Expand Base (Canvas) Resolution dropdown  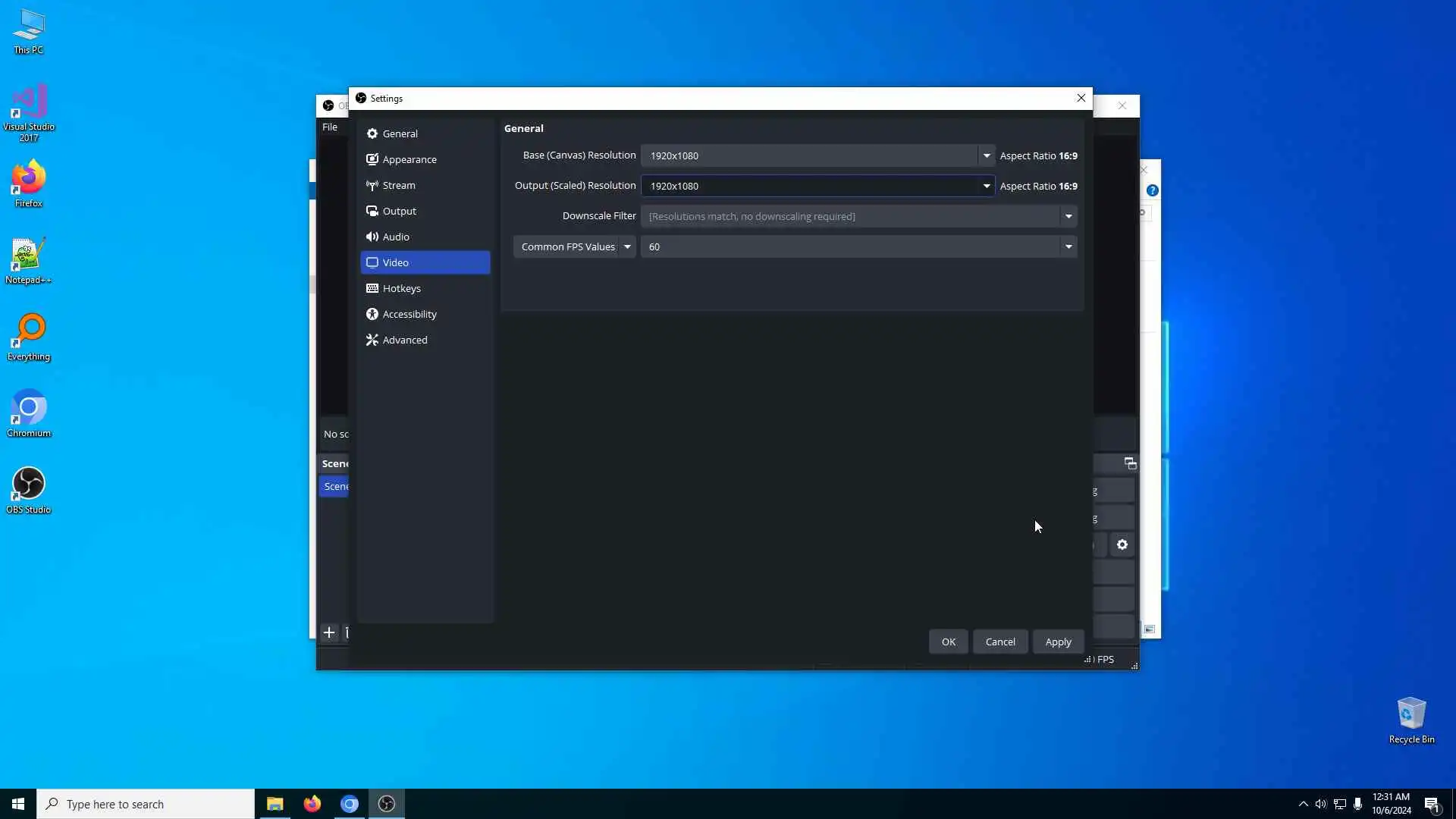[986, 155]
